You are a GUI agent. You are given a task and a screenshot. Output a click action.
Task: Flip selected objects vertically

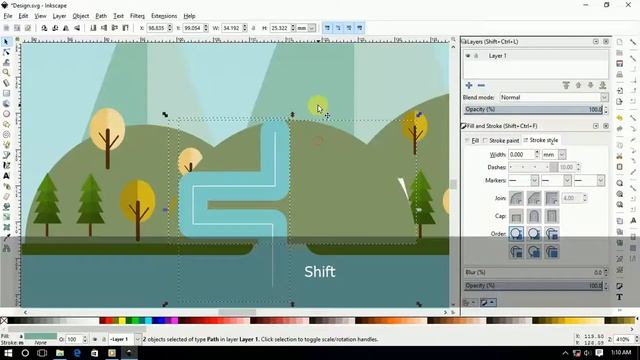pos(77,28)
